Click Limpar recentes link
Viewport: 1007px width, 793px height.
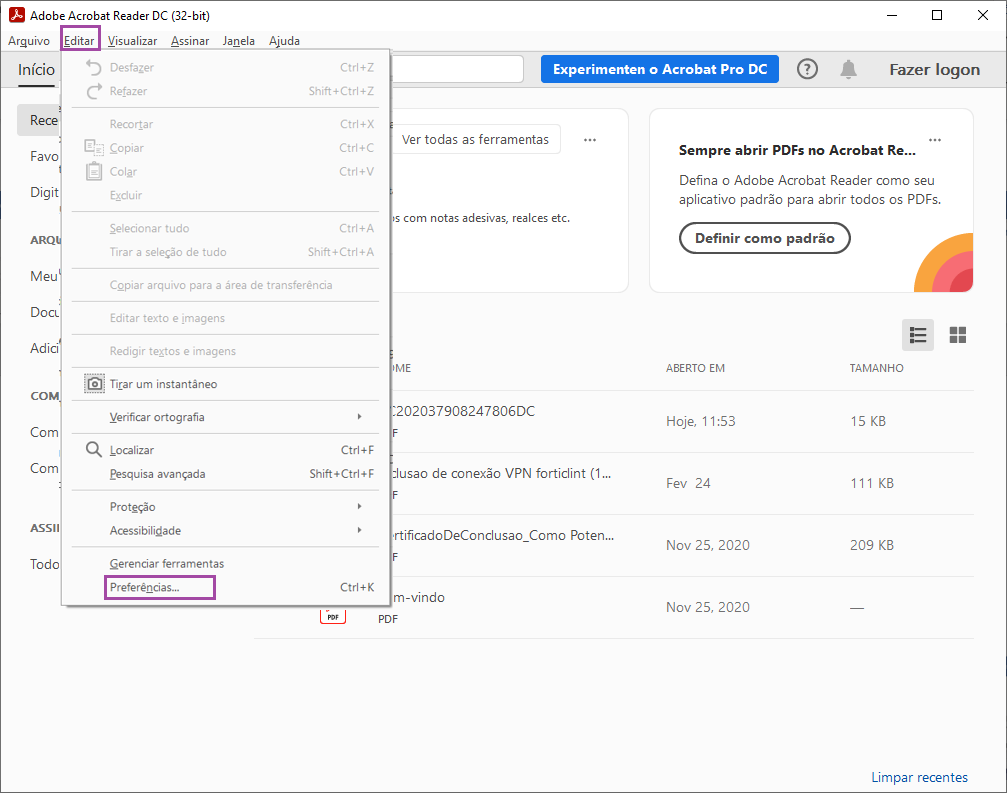[919, 777]
